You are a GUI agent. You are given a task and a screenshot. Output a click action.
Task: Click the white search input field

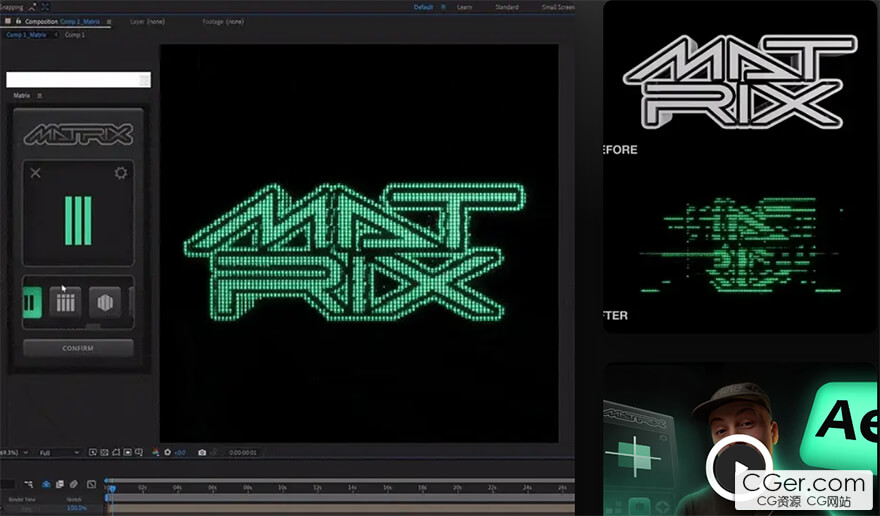pyautogui.click(x=78, y=80)
